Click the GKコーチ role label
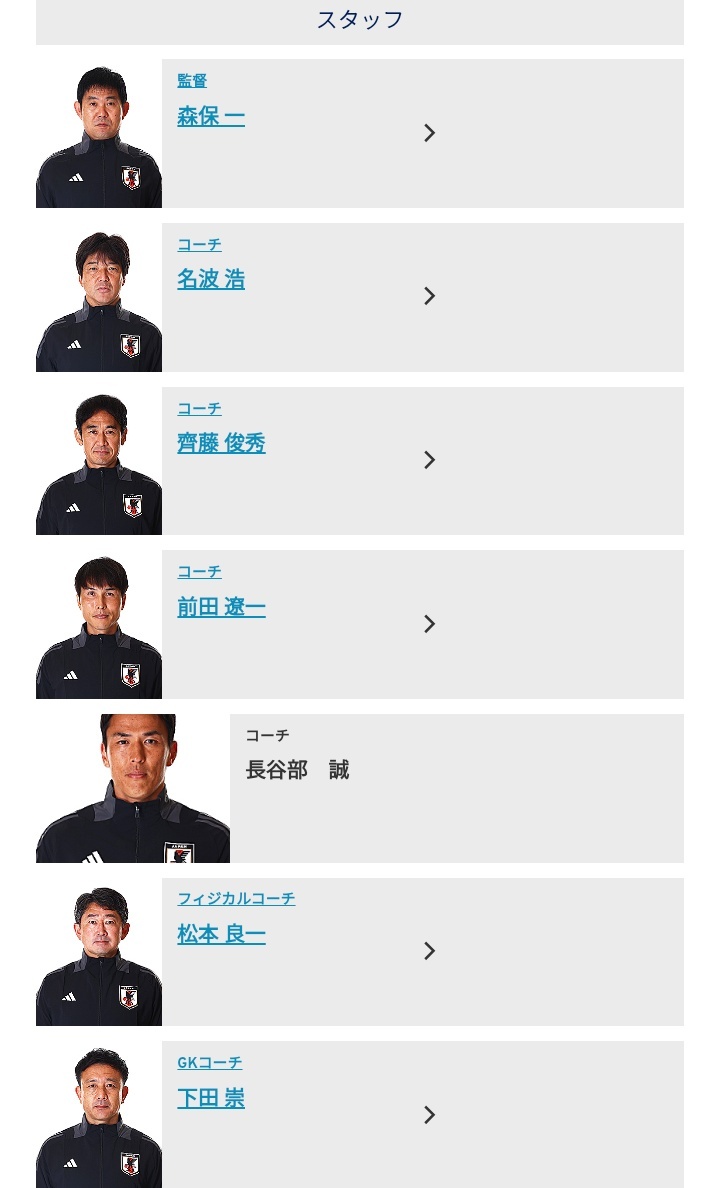This screenshot has width=720, height=1188. tap(210, 1062)
